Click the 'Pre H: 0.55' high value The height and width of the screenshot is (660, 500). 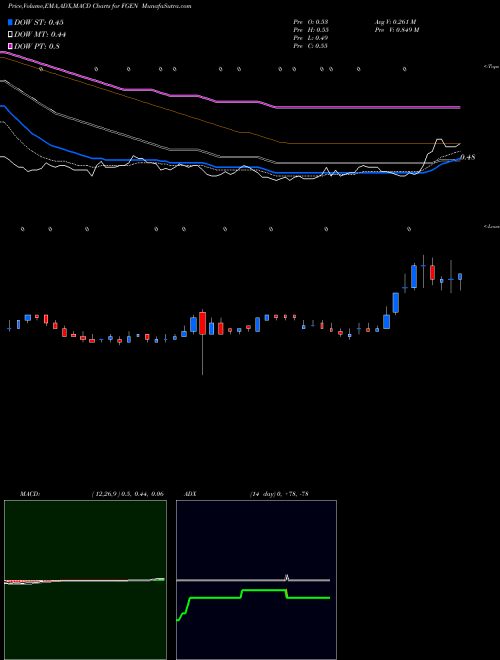[311, 30]
